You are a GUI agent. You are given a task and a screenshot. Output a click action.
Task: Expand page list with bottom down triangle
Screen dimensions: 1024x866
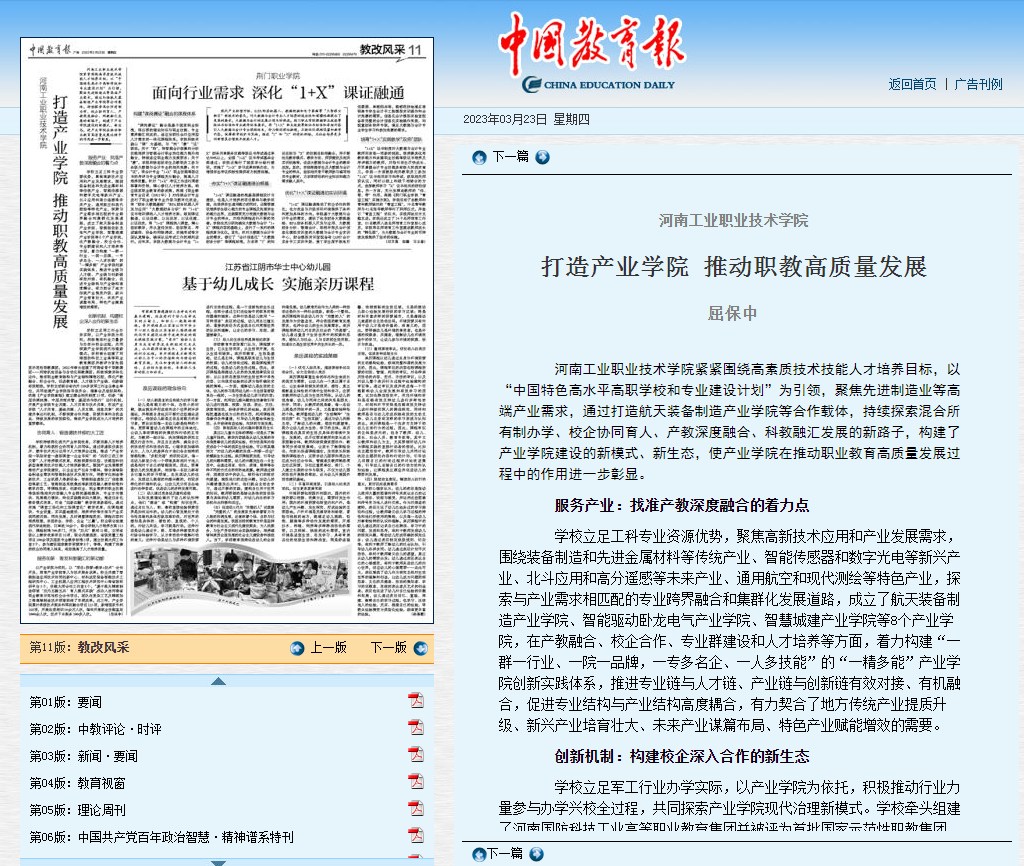(219, 863)
